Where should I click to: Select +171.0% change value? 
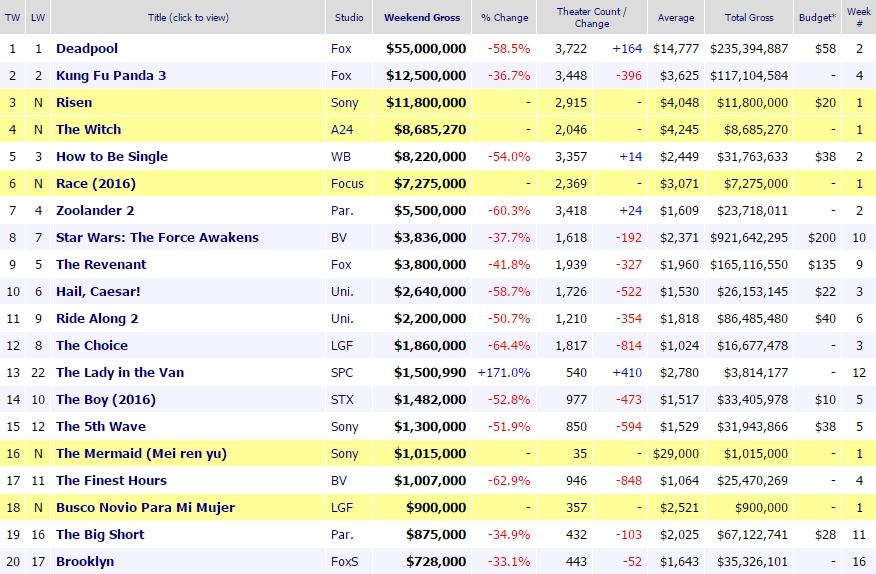click(x=503, y=372)
